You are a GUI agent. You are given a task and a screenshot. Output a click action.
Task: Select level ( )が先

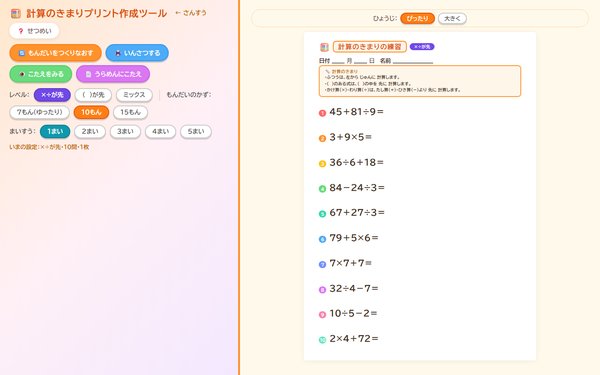click(x=93, y=95)
